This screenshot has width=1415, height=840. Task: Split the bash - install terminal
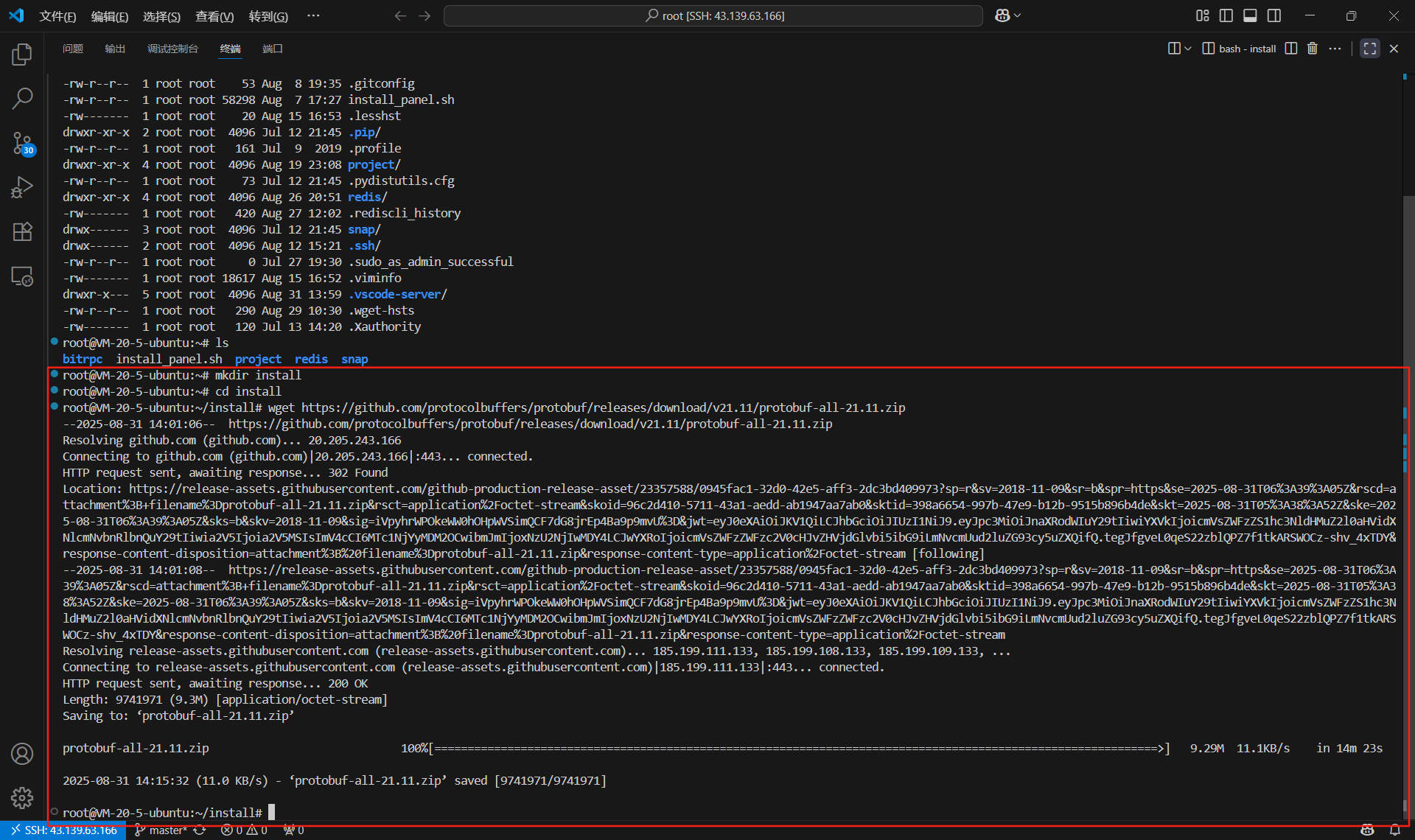[x=1290, y=48]
